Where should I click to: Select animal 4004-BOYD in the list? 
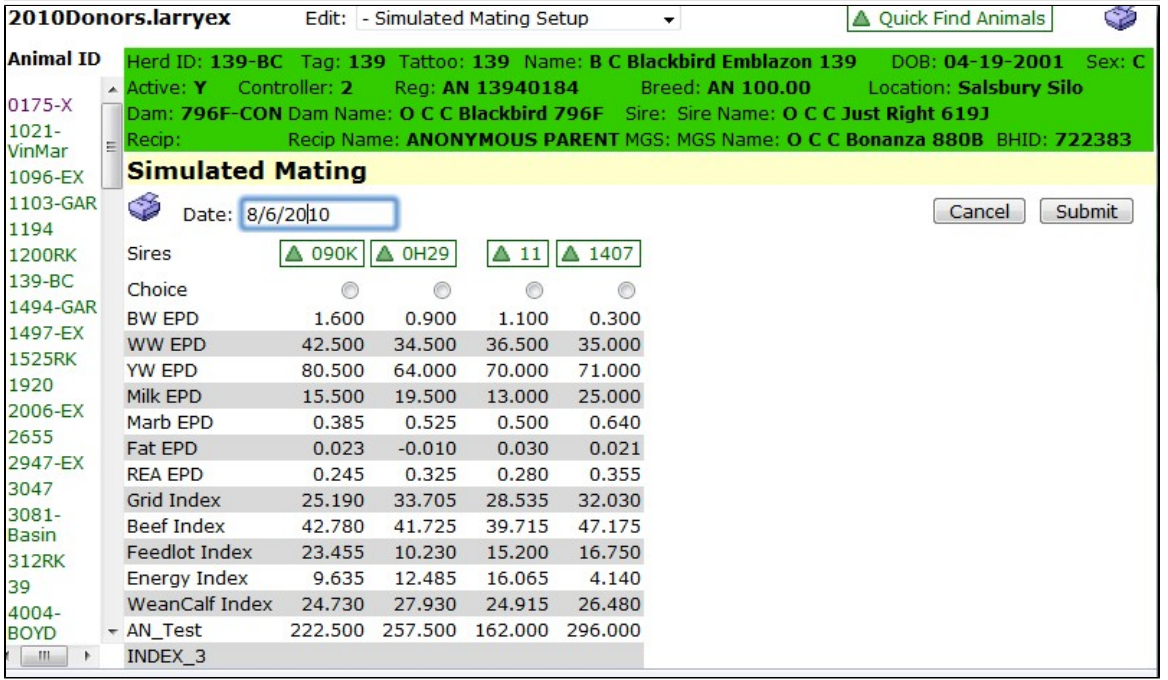(x=34, y=623)
